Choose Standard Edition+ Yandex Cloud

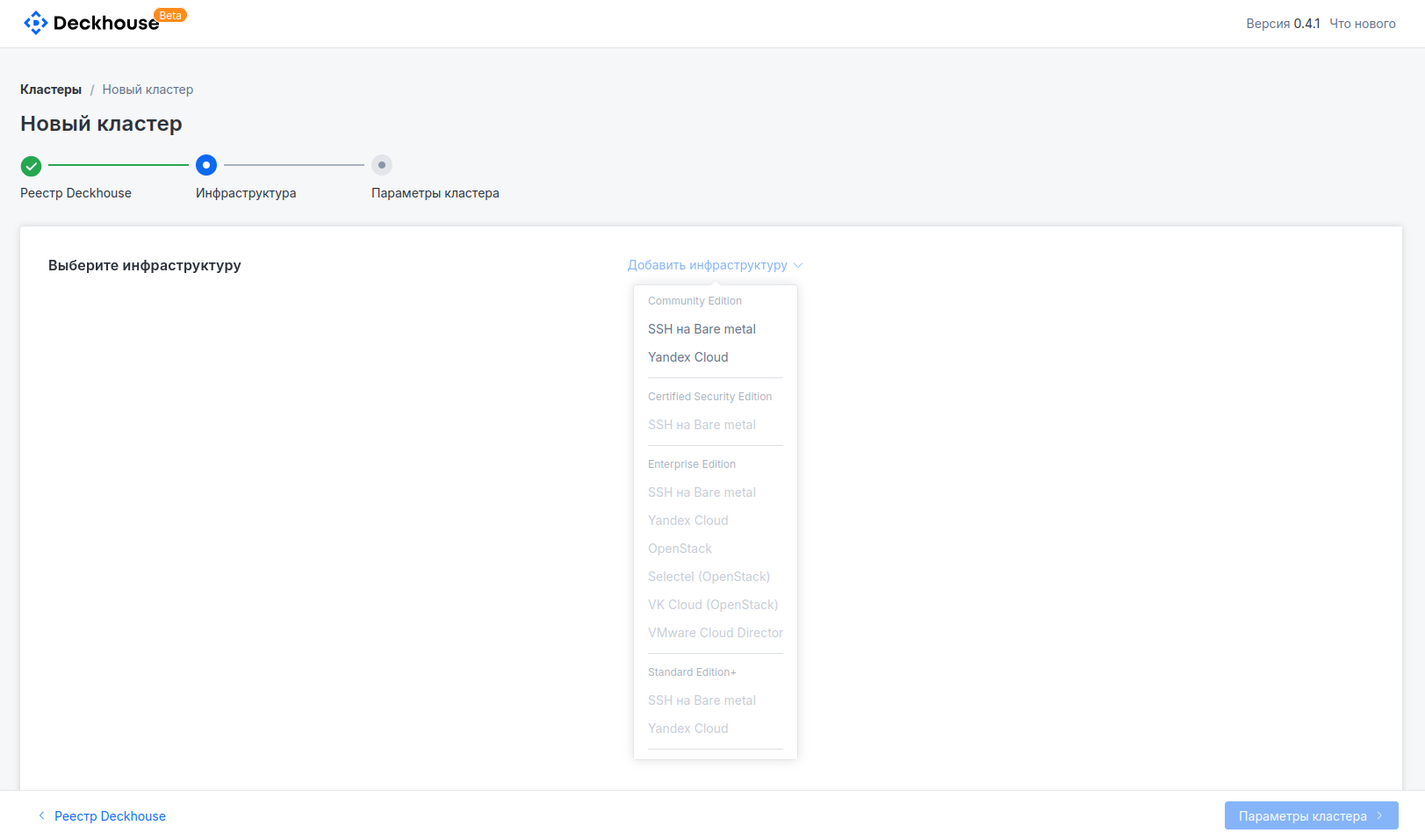(x=687, y=729)
